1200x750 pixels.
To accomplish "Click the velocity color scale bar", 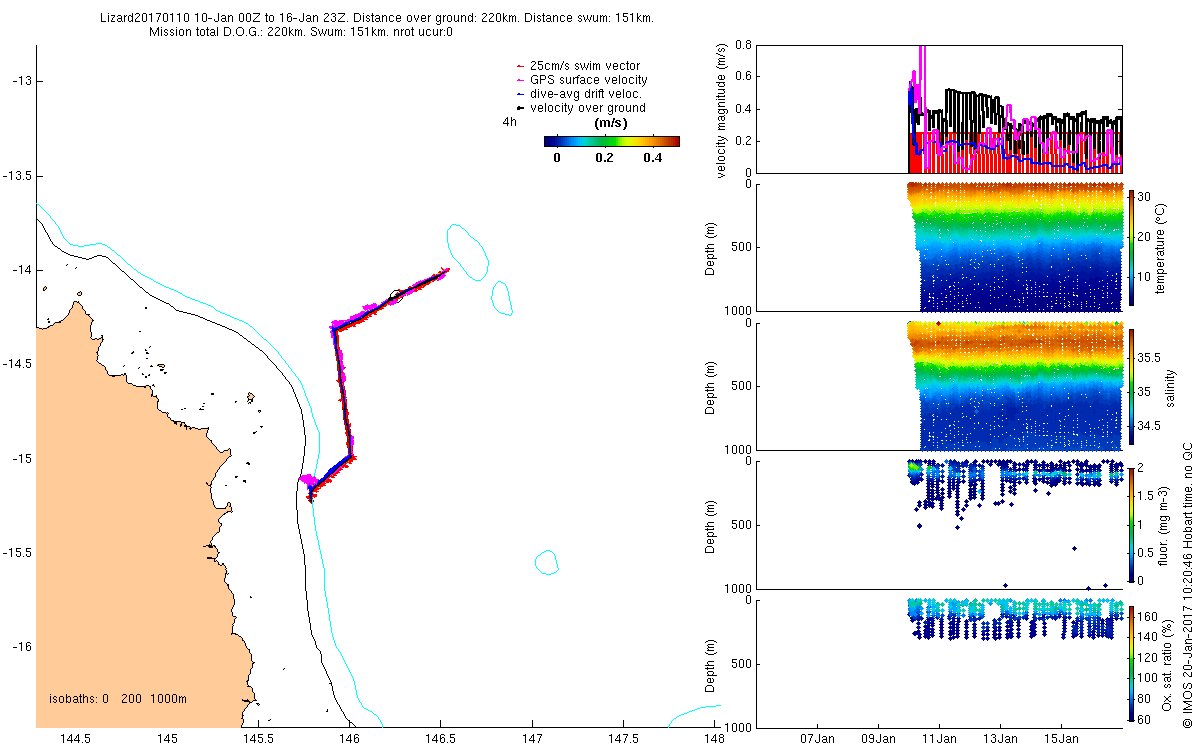I will [x=612, y=142].
